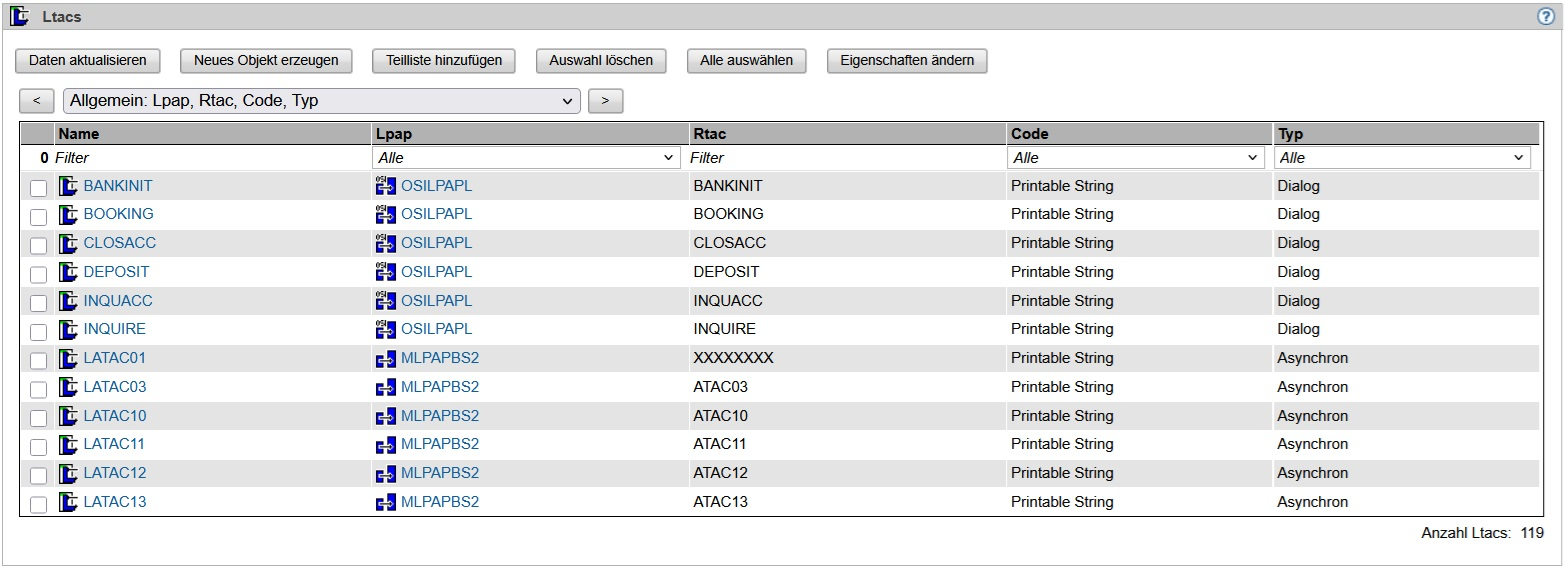The height and width of the screenshot is (568, 1565).
Task: Click the Ltacs panel title icon
Action: coord(19,16)
